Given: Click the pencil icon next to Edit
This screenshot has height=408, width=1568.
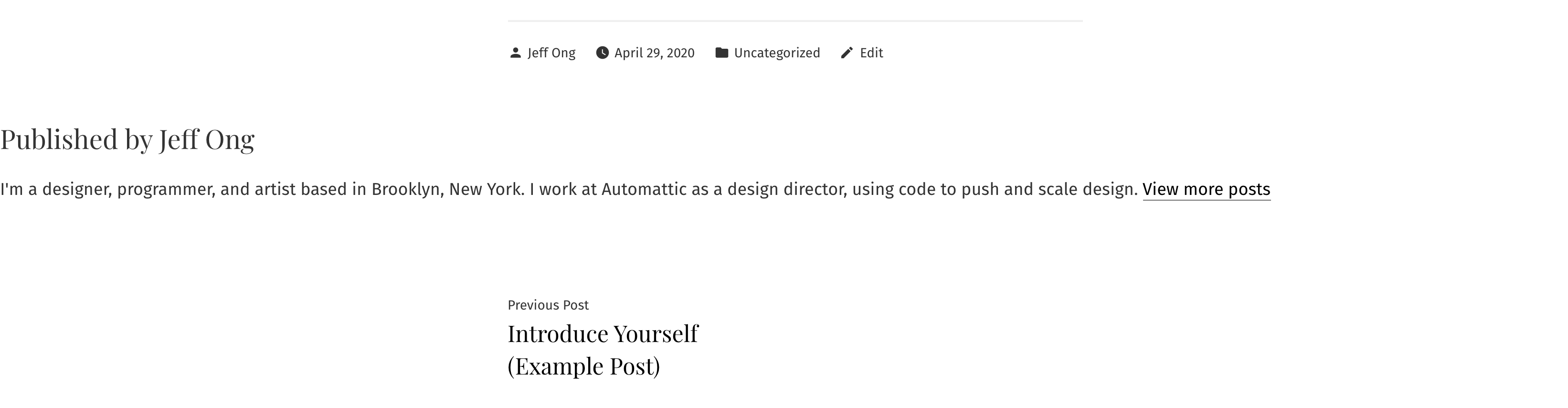Looking at the screenshot, I should pyautogui.click(x=846, y=53).
